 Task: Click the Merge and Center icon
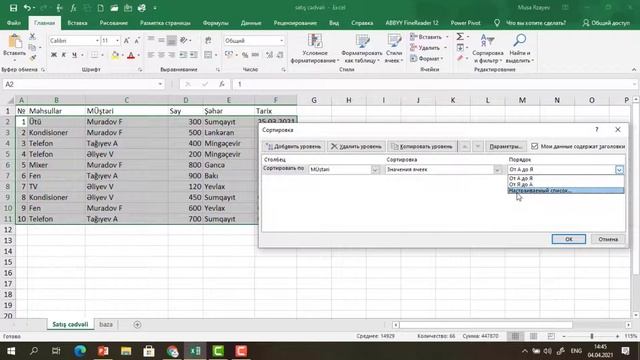pyautogui.click(x=208, y=55)
